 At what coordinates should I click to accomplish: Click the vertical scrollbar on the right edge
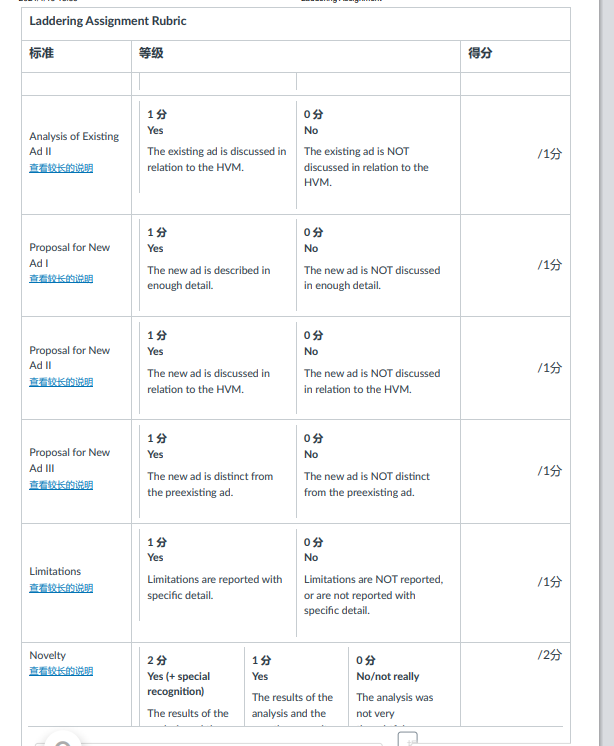coord(606,373)
